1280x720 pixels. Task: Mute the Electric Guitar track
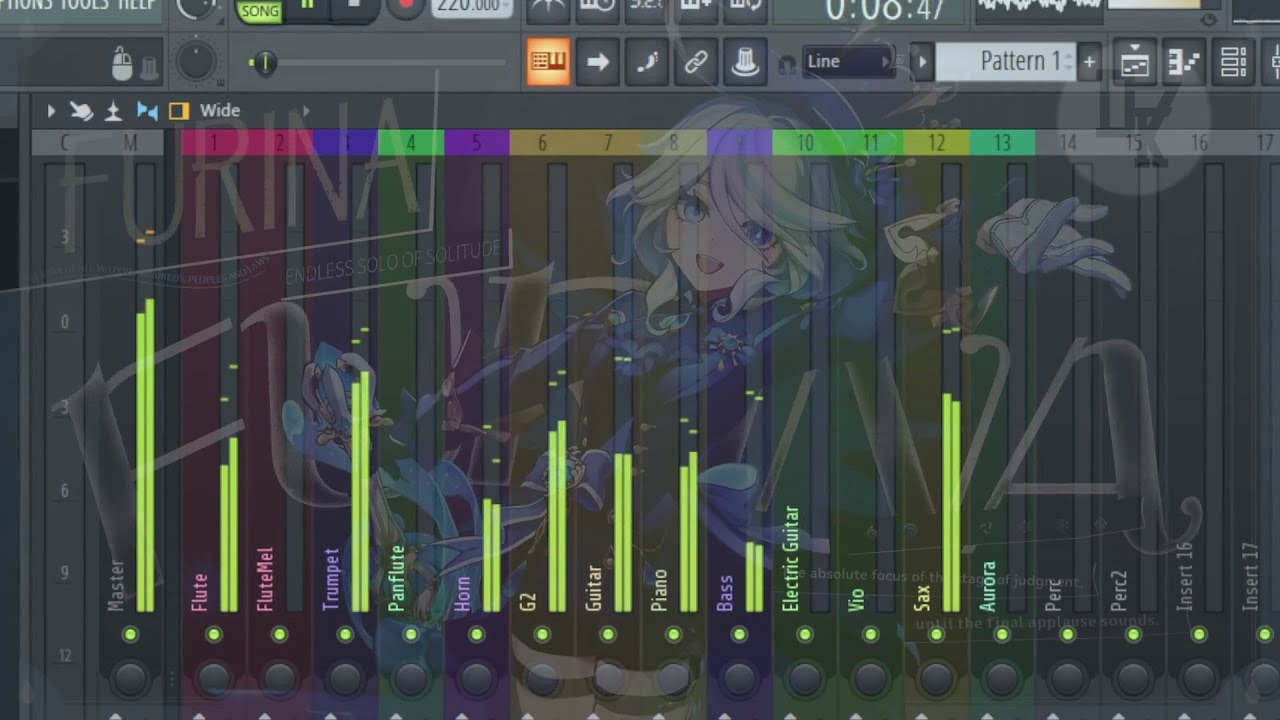(805, 635)
